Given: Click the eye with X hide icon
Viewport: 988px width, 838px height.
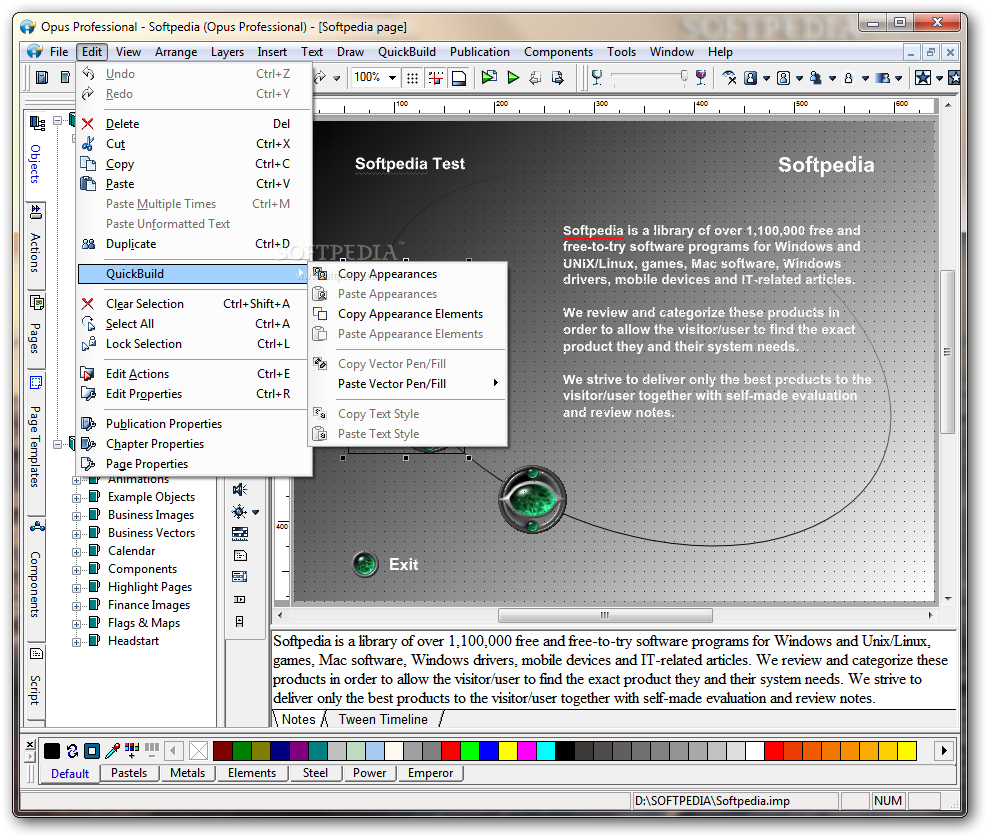Looking at the screenshot, I should coord(729,77).
